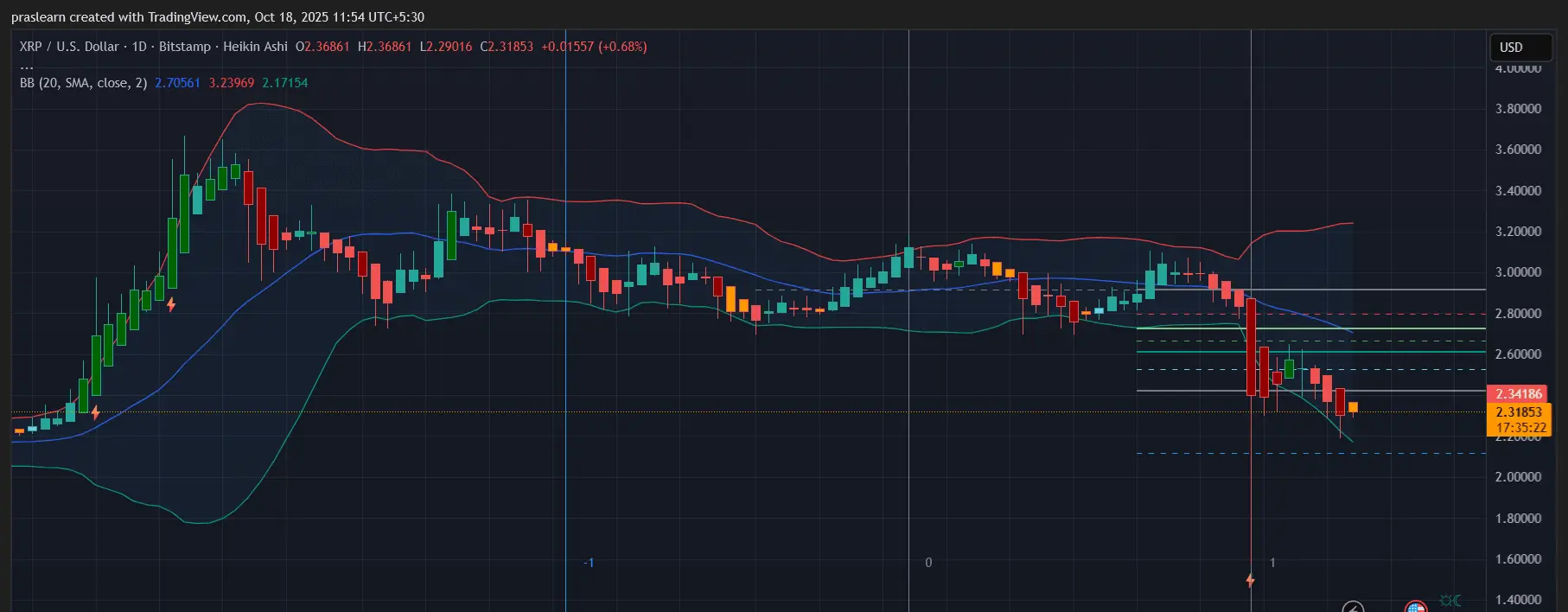The image size is (1568, 612).
Task: Click the 1D interval label in the title
Action: click(139, 47)
